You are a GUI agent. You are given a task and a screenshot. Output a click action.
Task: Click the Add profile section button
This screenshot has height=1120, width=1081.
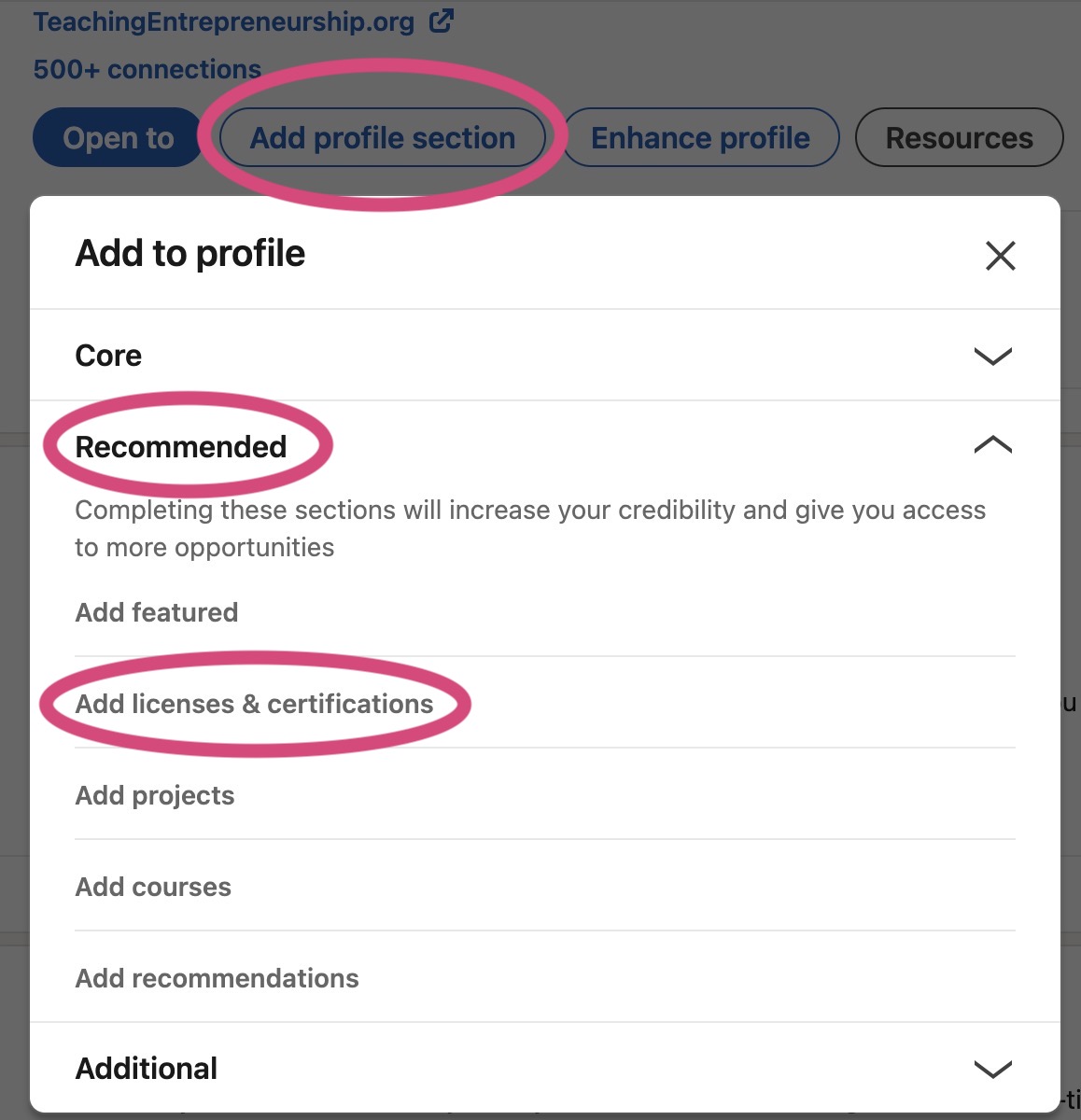pos(383,138)
